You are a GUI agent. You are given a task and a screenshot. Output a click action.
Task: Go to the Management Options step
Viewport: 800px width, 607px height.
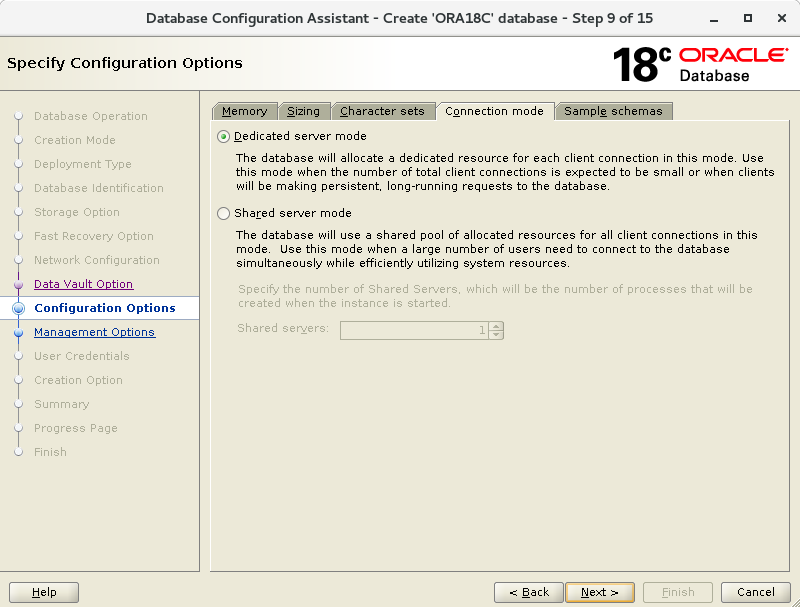pyautogui.click(x=94, y=332)
